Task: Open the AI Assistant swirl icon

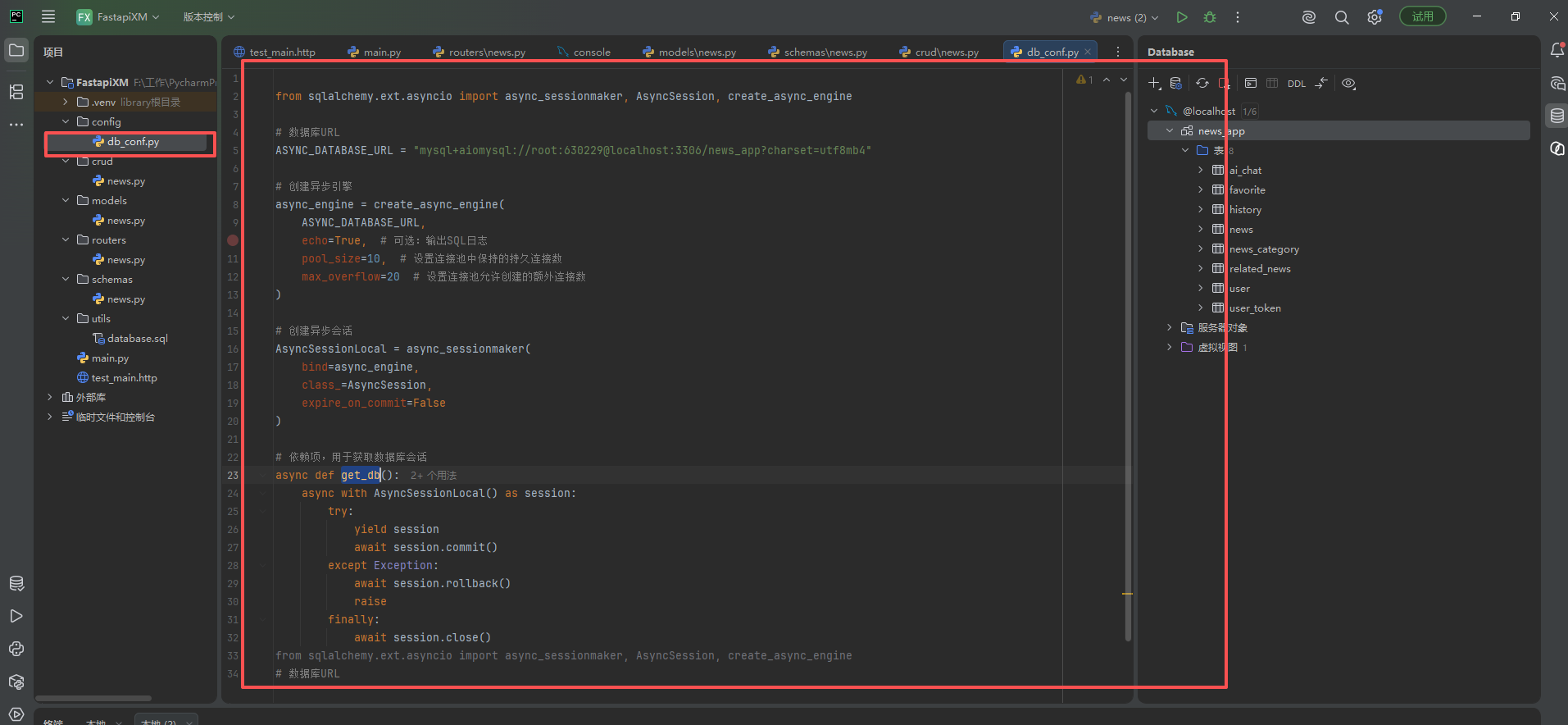Action: (1309, 17)
